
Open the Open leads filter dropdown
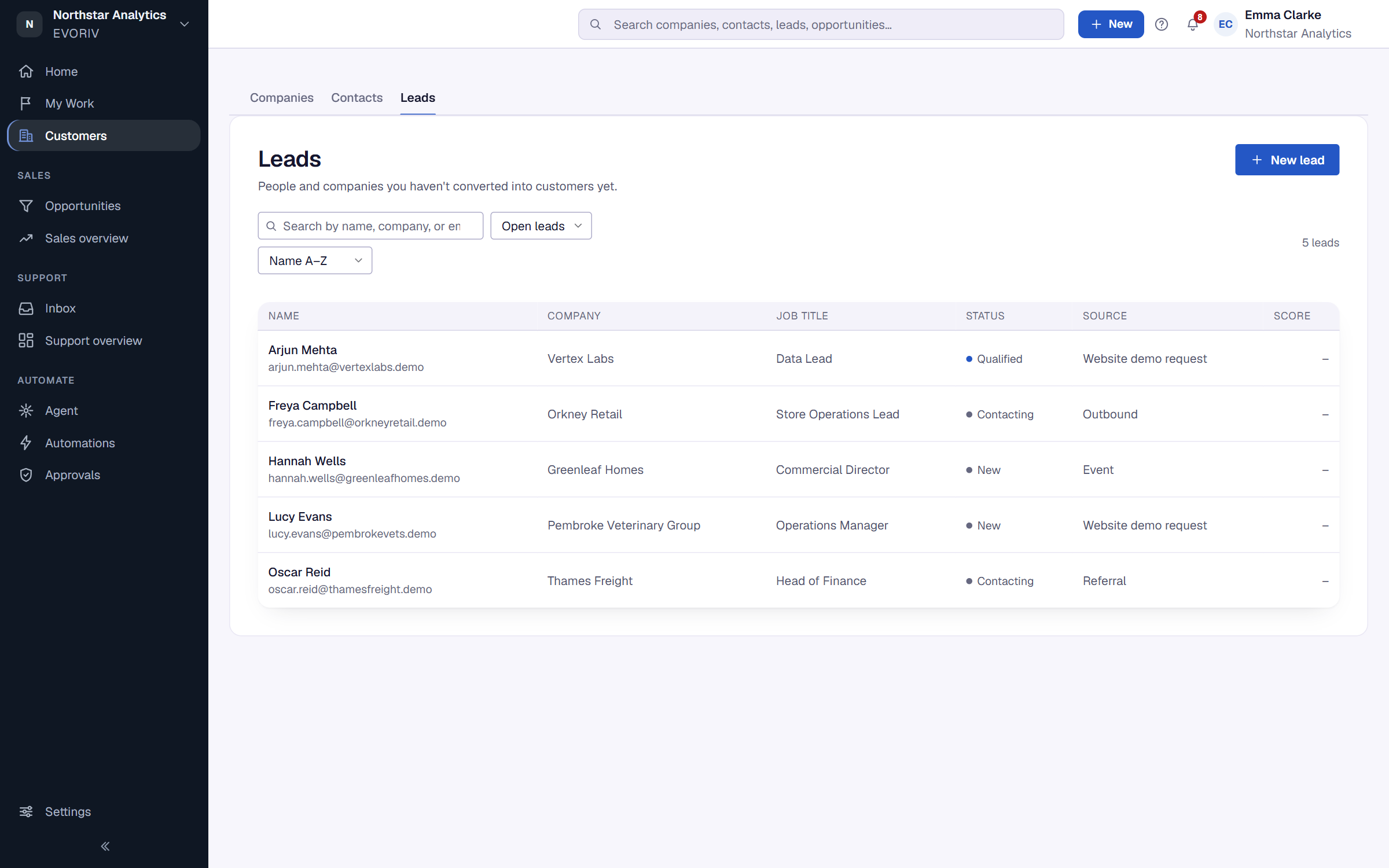541,226
